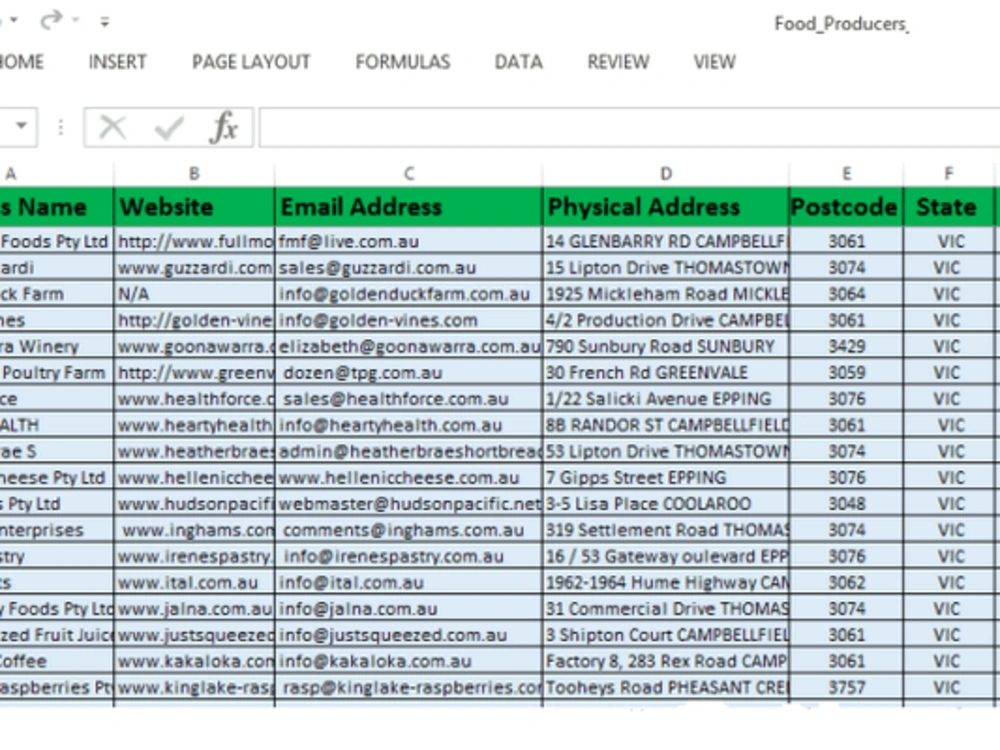Click inside the formula bar field
The image size is (1000, 750).
pyautogui.click(x=629, y=127)
